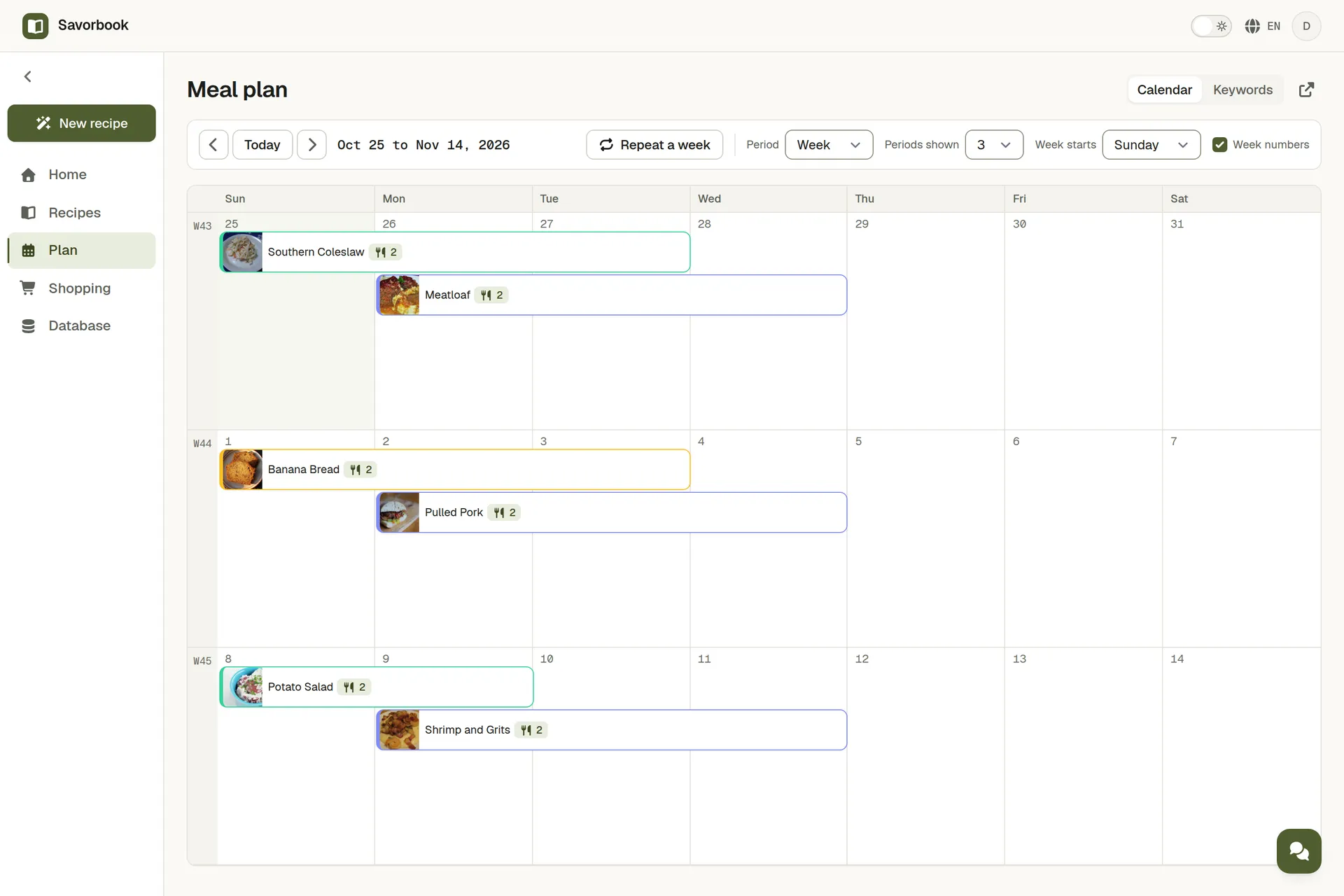The height and width of the screenshot is (896, 1344).
Task: Go to the Recipes section
Action: (81, 212)
